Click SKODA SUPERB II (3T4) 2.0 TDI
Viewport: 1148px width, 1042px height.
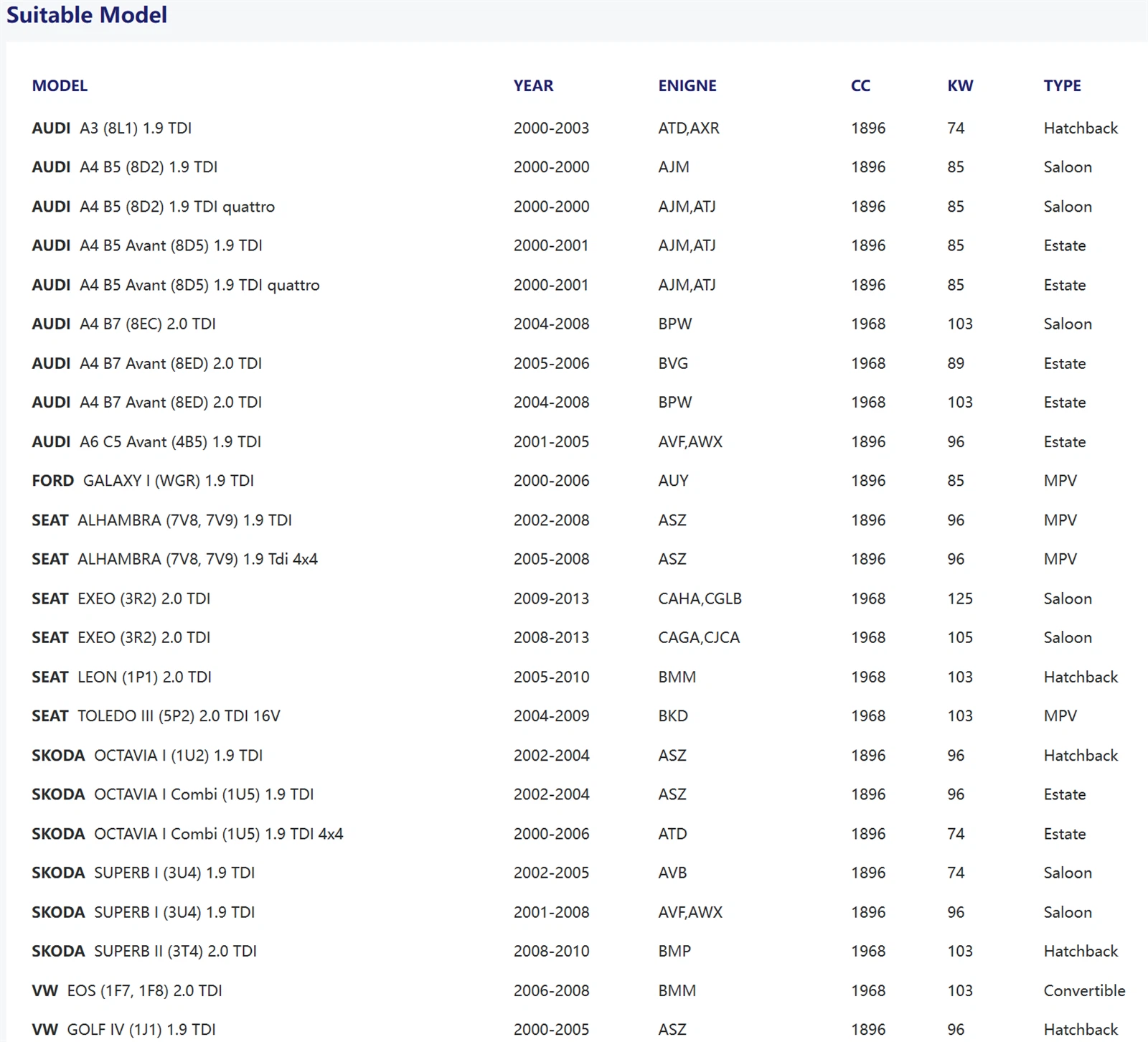coord(144,952)
